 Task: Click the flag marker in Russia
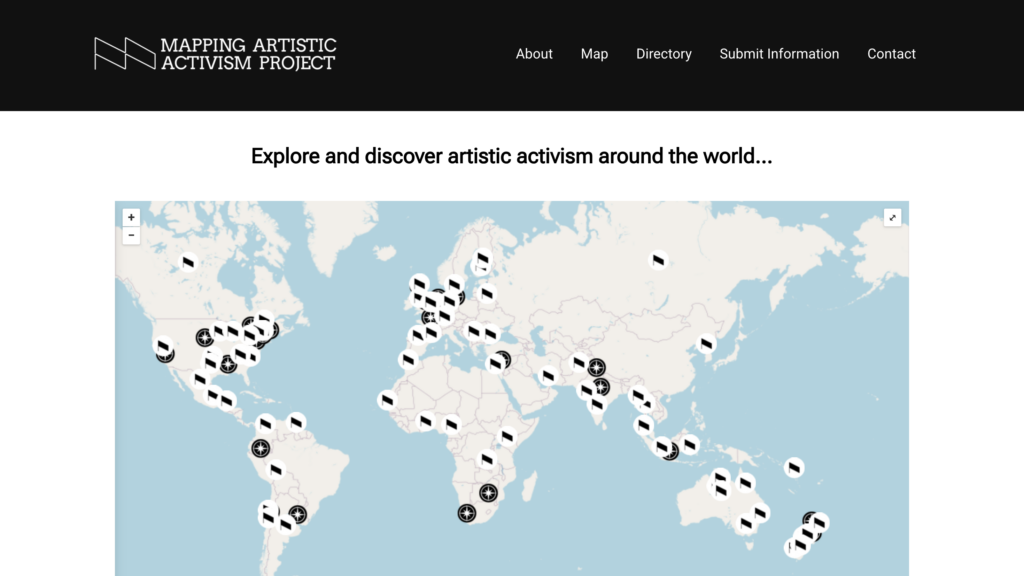pos(658,260)
